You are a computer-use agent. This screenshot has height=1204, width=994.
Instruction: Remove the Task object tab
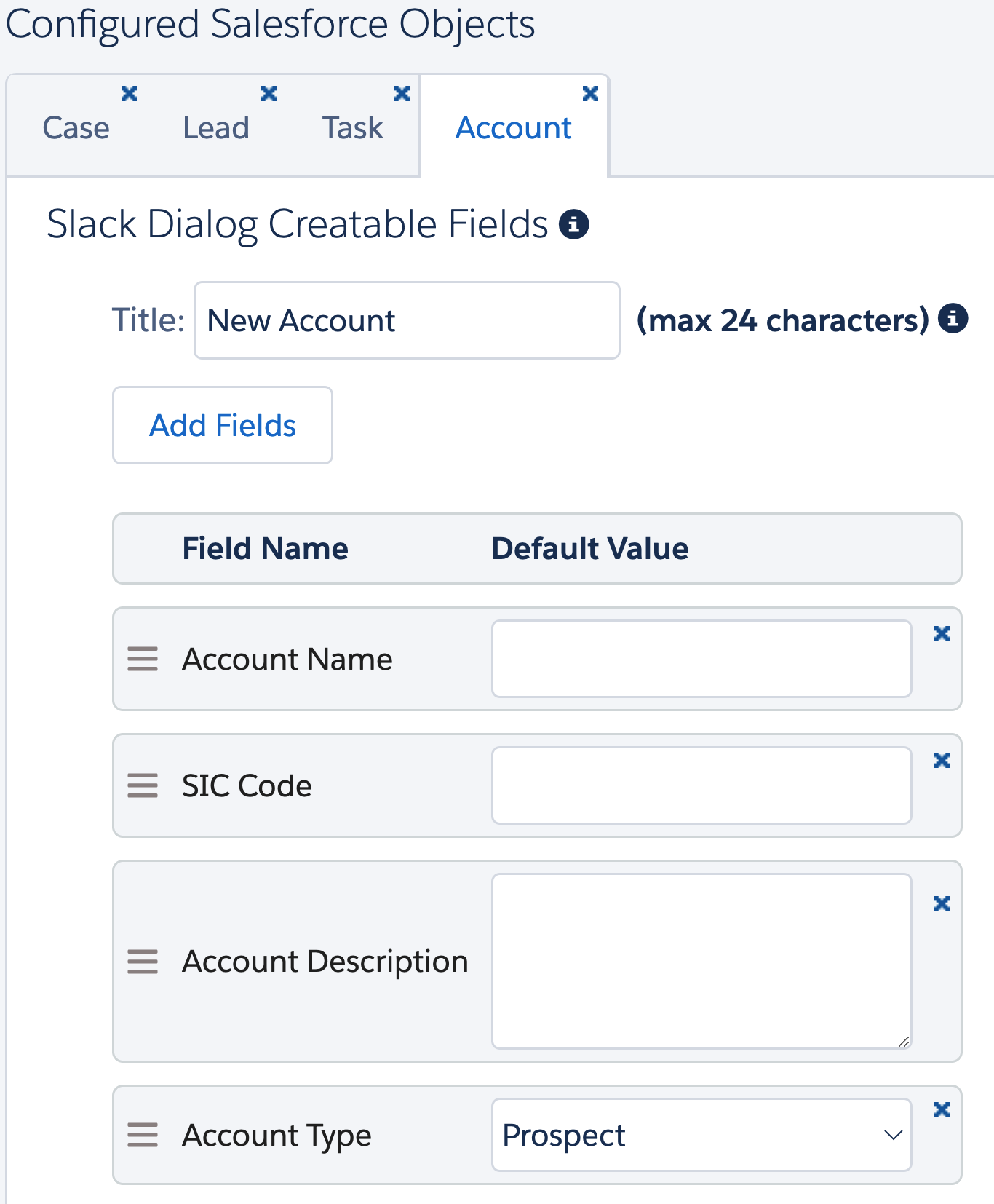tap(402, 93)
